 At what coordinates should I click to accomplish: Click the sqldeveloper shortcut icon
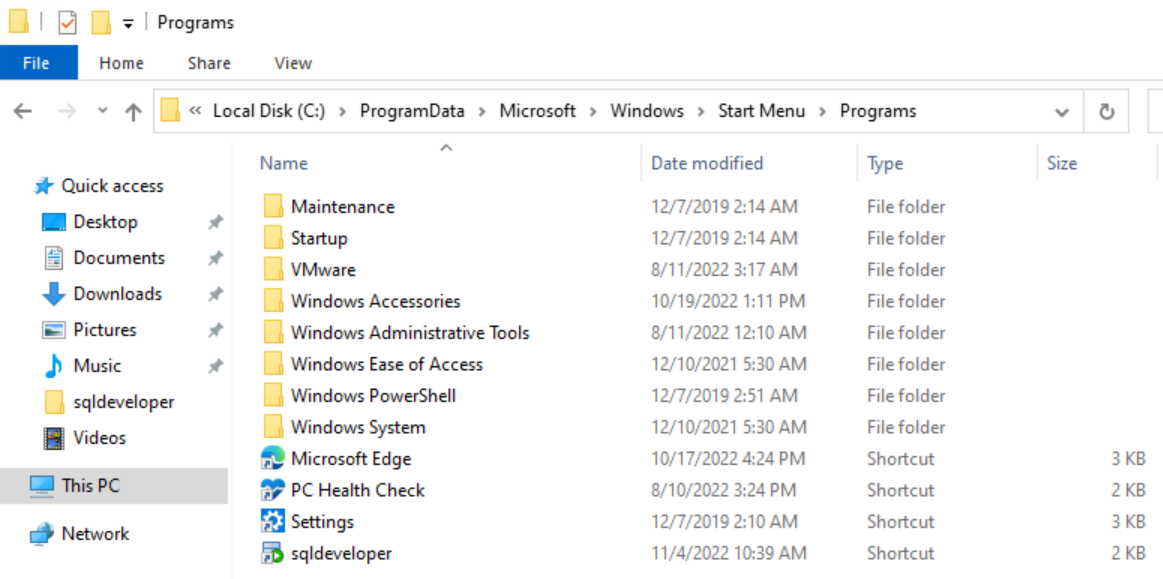coord(272,553)
